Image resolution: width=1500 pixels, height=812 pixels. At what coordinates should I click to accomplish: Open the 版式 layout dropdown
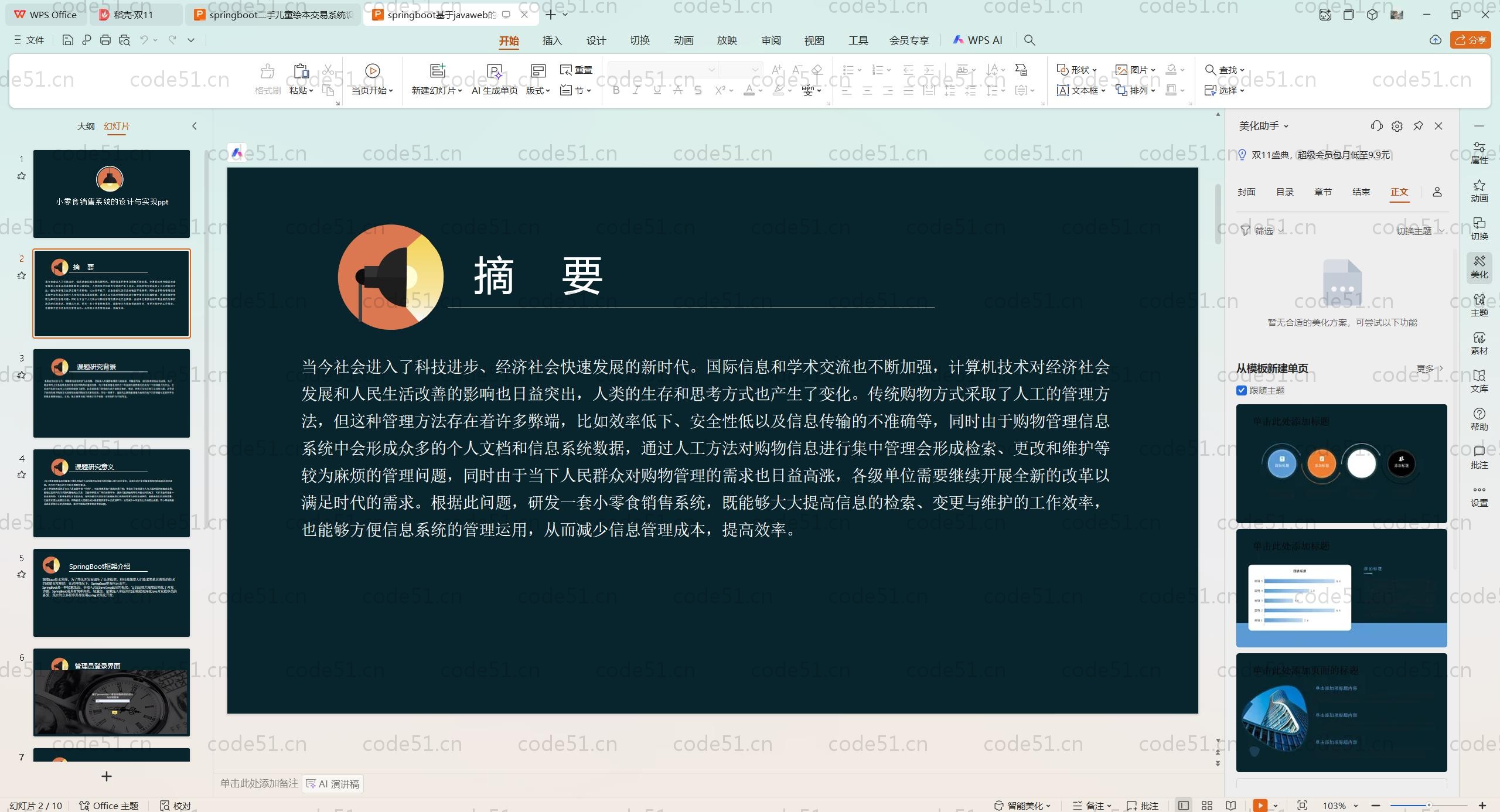click(x=537, y=90)
